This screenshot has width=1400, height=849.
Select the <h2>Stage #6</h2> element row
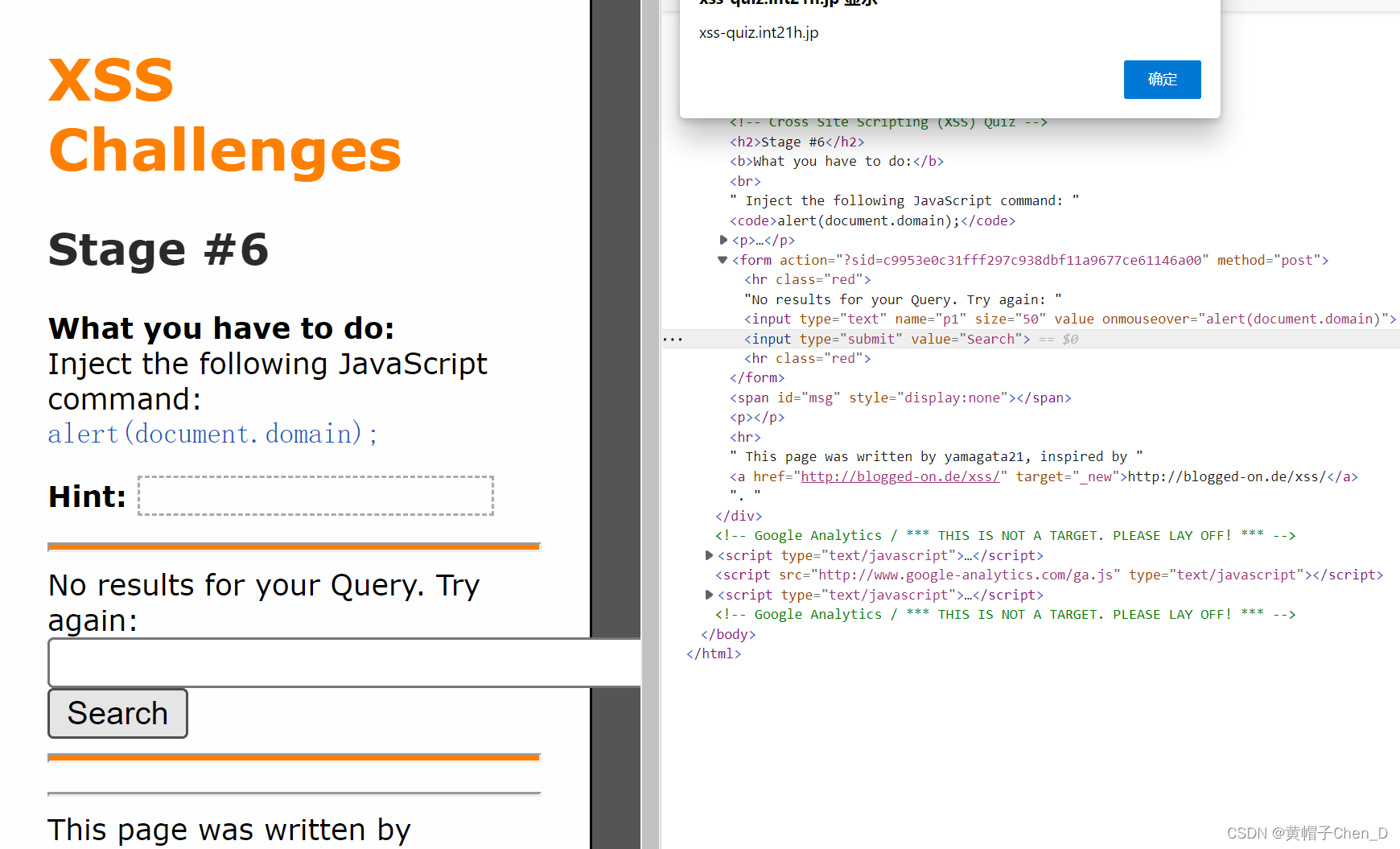point(797,142)
